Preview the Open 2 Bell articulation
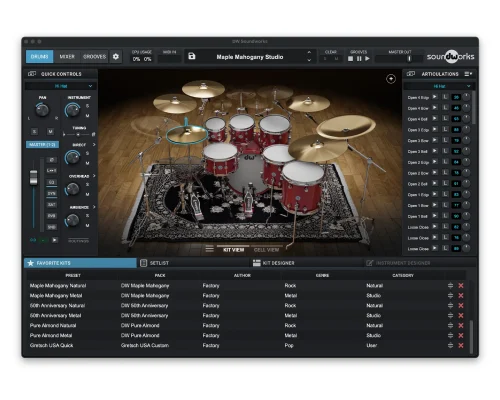 pyautogui.click(x=435, y=183)
